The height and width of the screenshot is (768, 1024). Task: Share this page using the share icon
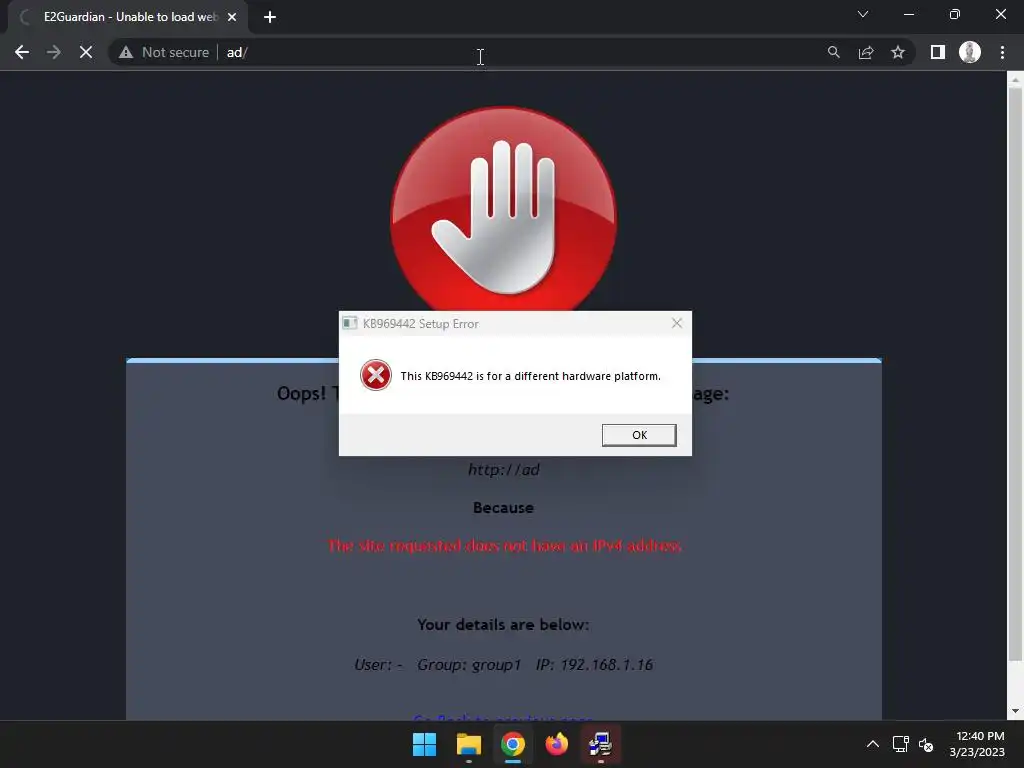[866, 52]
